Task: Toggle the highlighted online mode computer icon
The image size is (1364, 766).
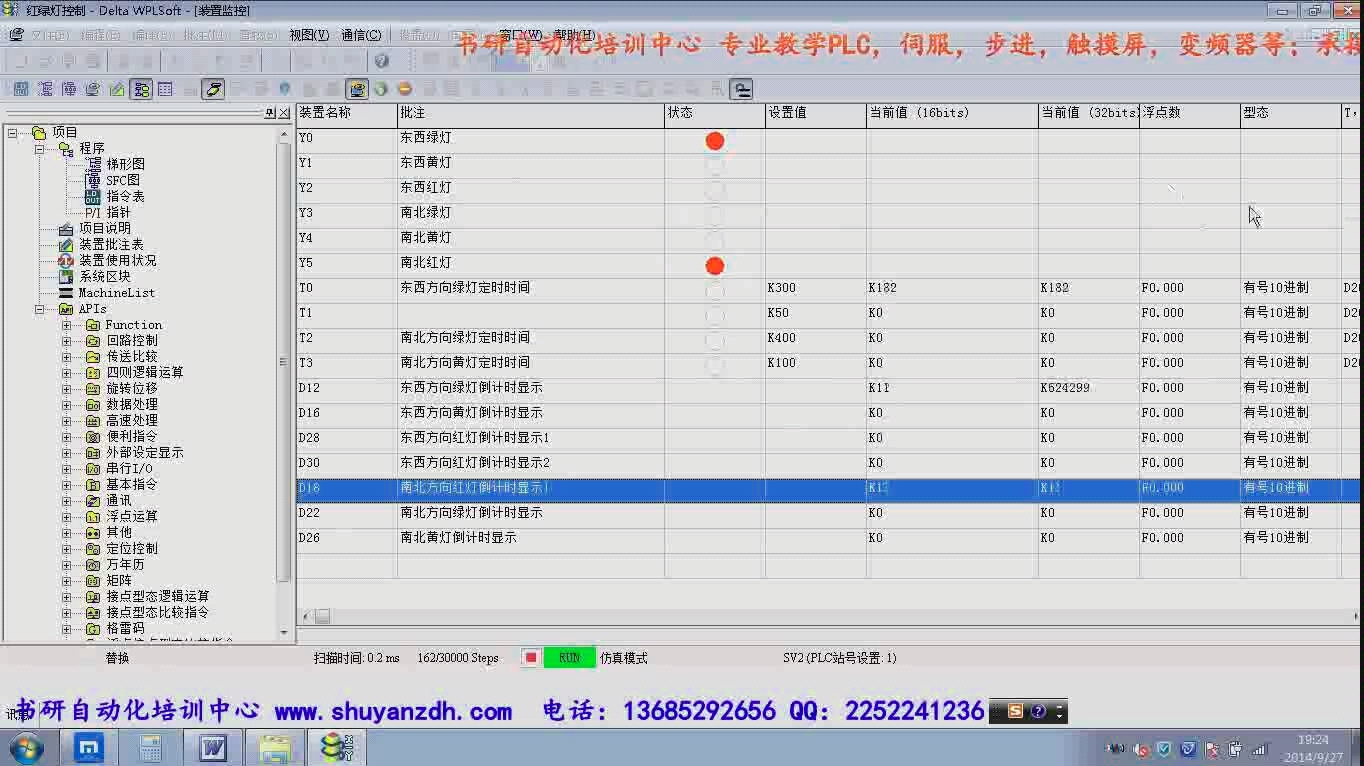Action: click(357, 89)
